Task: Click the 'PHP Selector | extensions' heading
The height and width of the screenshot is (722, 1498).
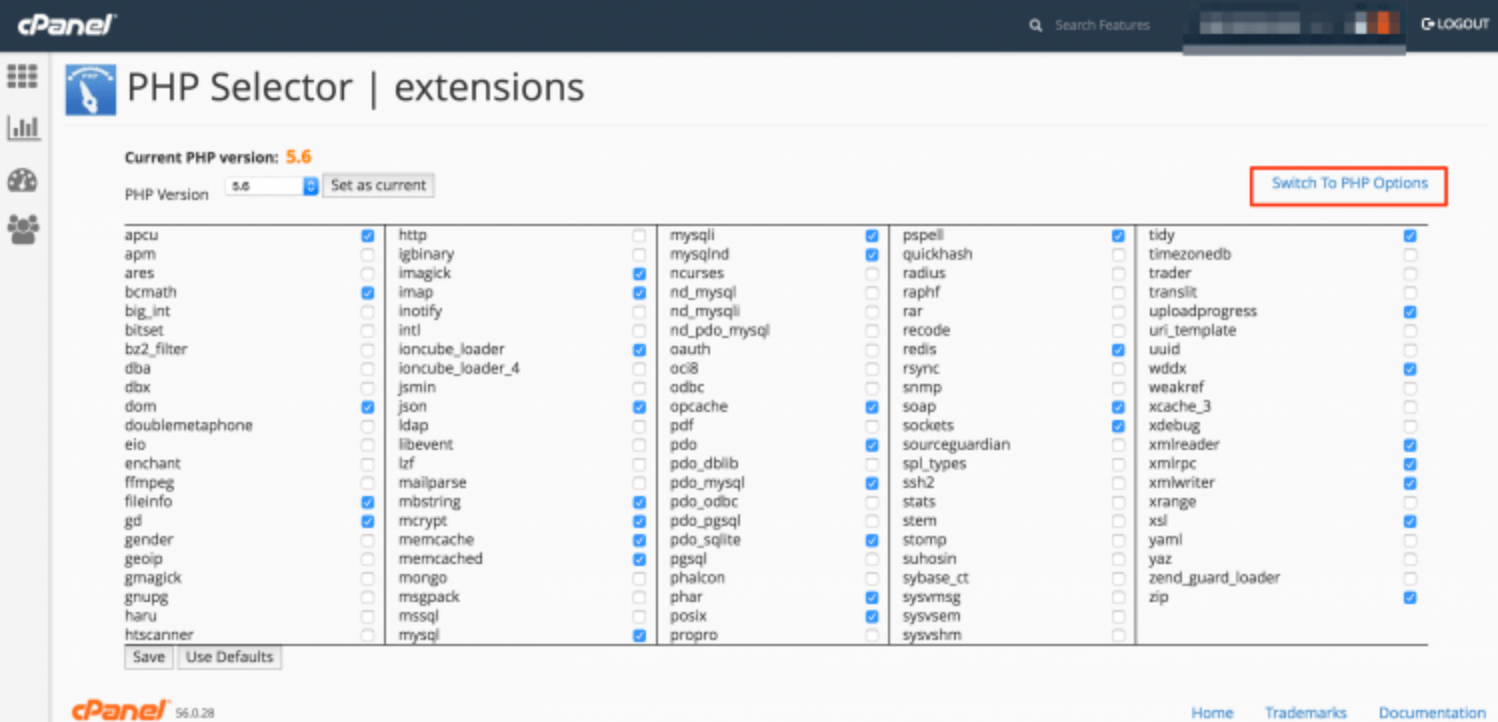Action: [x=356, y=88]
